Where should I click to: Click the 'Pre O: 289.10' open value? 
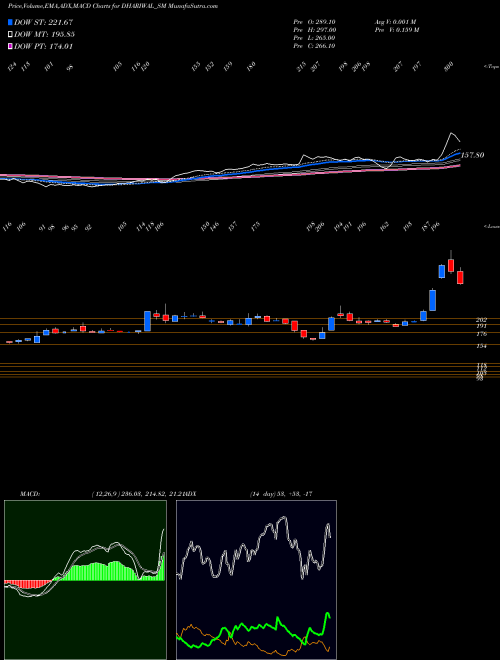[x=314, y=21]
